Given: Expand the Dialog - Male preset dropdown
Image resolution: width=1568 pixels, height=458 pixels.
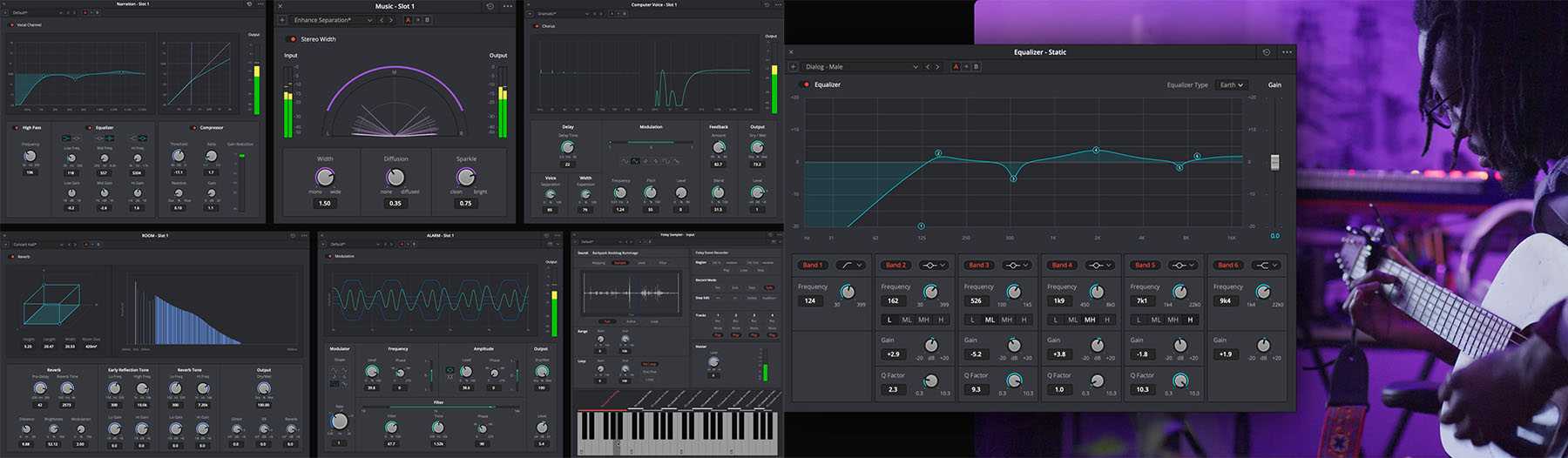Looking at the screenshot, I should (x=915, y=67).
